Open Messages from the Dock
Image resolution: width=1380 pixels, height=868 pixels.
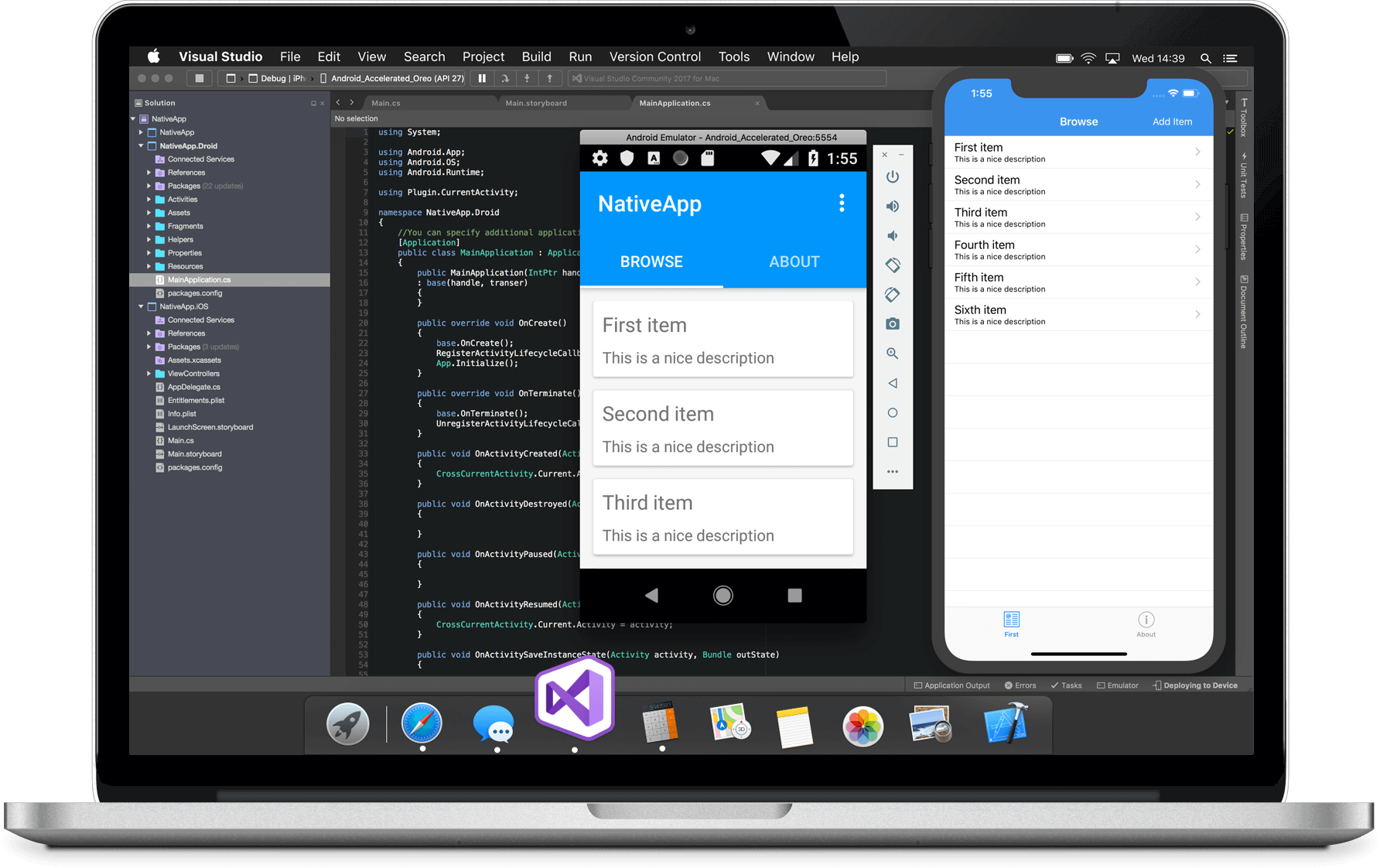point(494,724)
